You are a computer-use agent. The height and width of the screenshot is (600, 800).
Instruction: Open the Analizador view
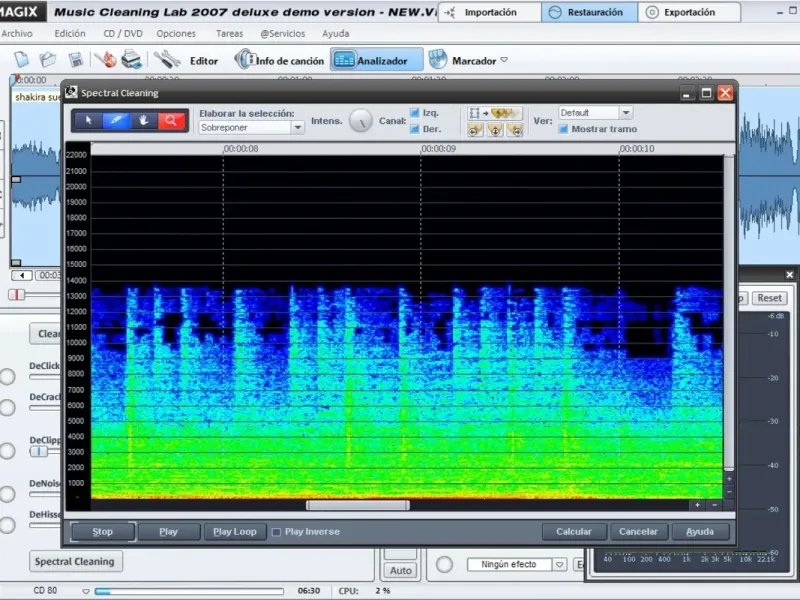pyautogui.click(x=376, y=61)
